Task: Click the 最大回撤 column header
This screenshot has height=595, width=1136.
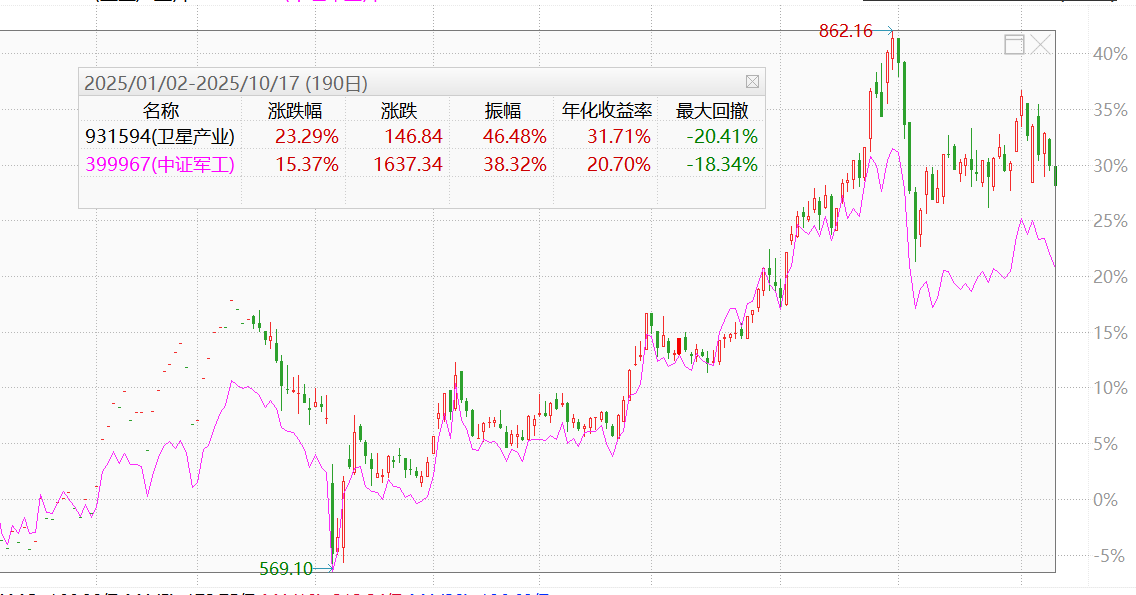Action: coord(712,110)
